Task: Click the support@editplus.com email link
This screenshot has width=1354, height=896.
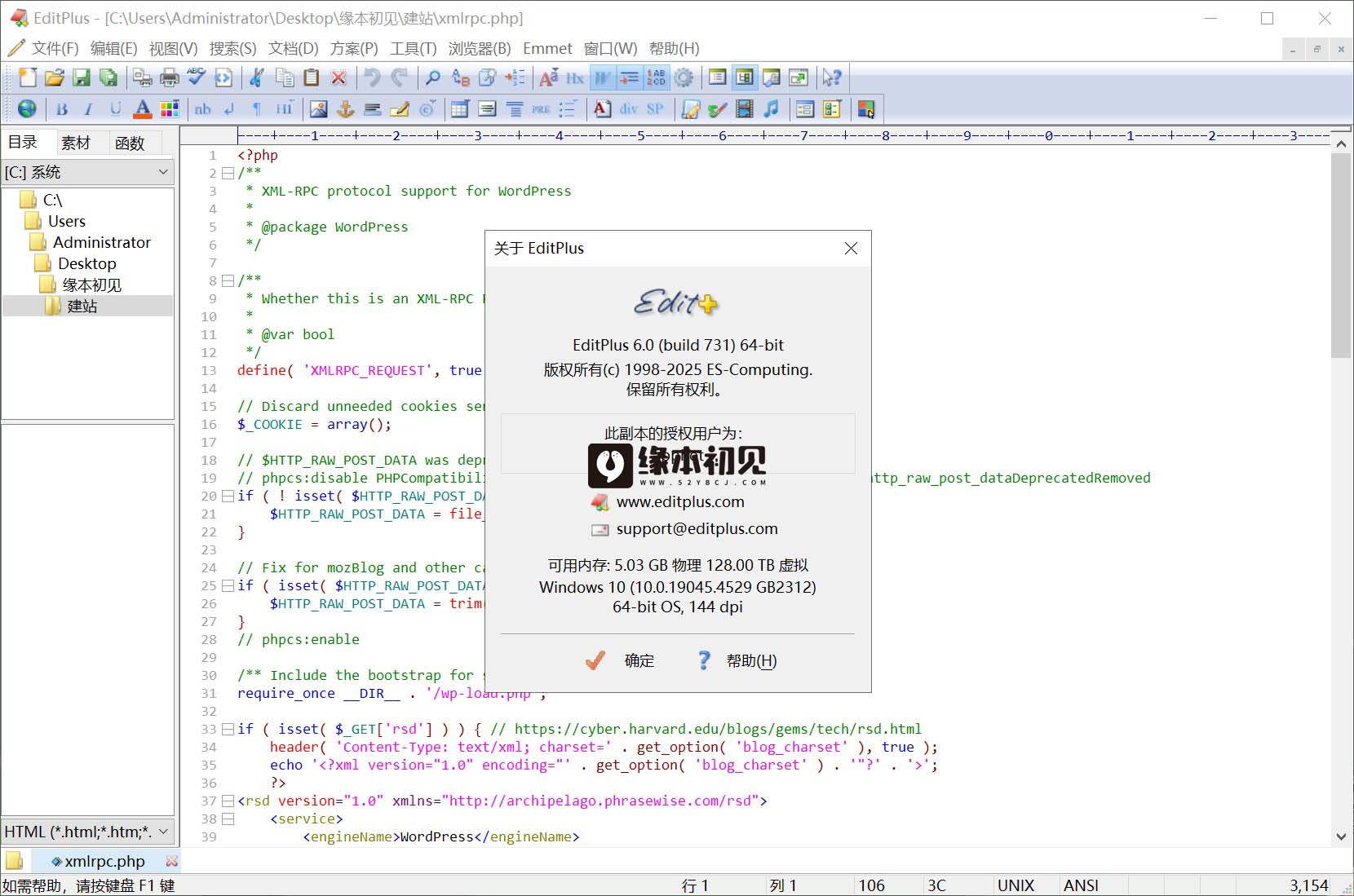Action: [x=697, y=528]
